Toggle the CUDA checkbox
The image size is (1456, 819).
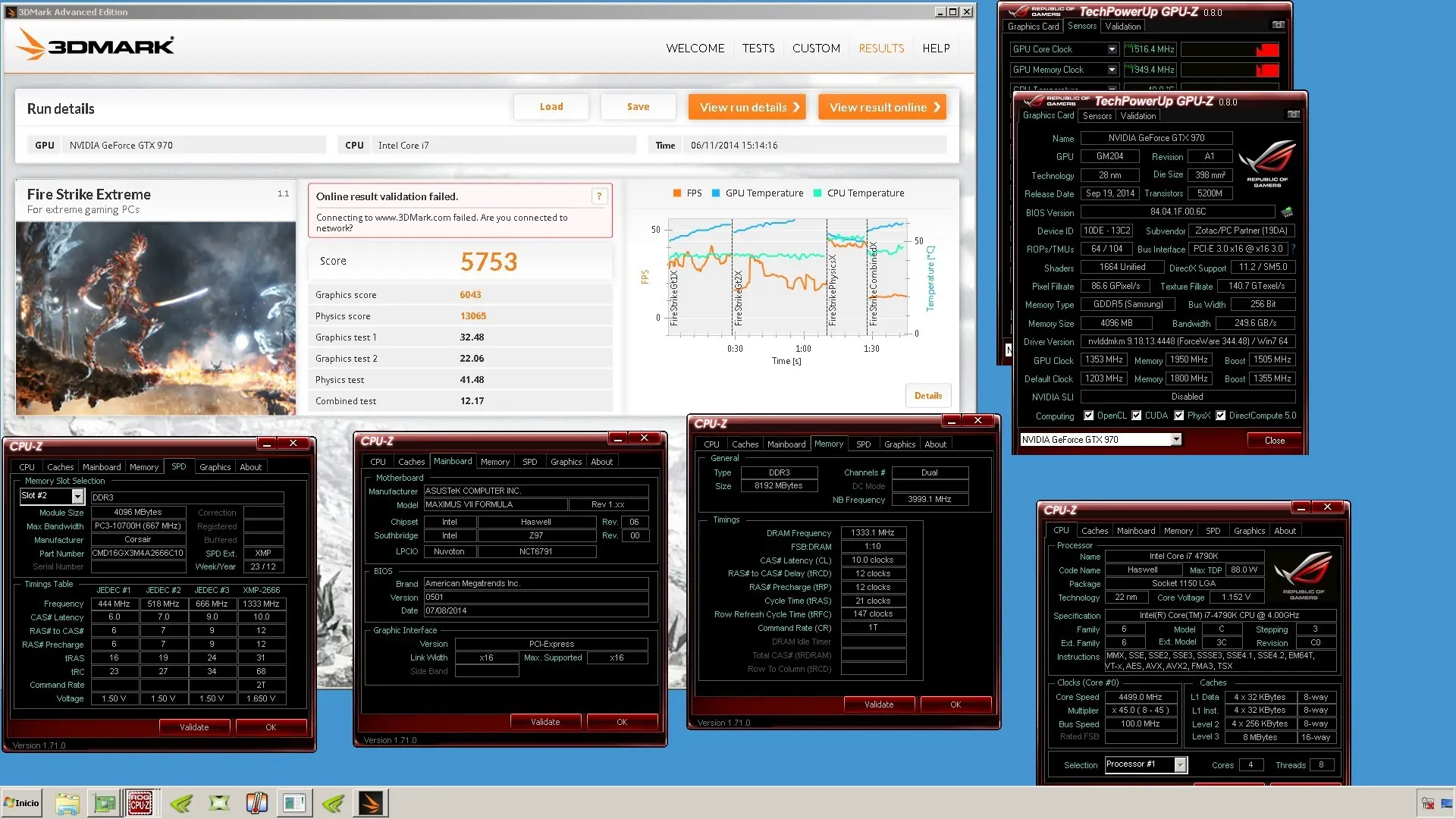[1137, 416]
